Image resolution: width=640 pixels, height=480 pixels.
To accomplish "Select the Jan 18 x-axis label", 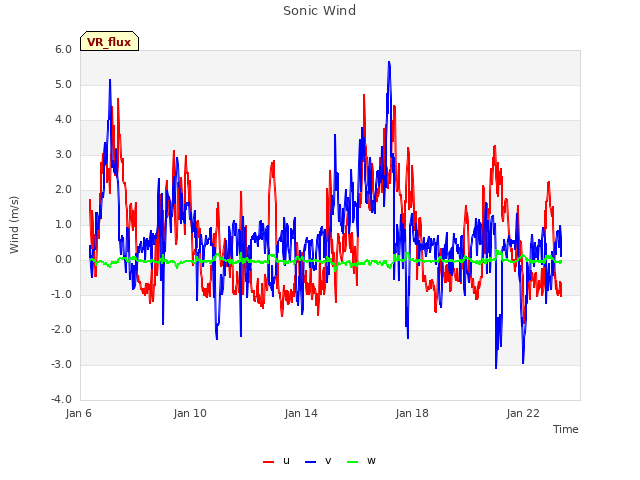I will [x=412, y=413].
